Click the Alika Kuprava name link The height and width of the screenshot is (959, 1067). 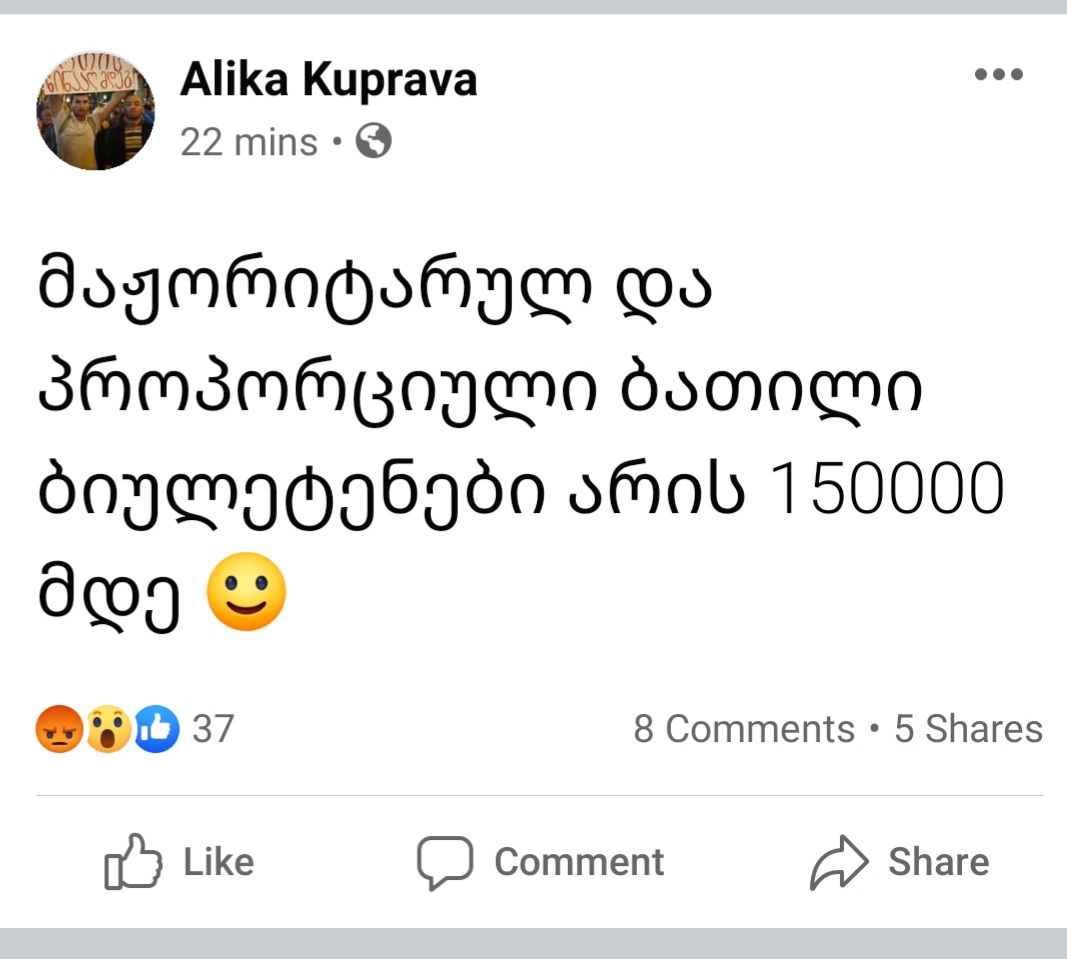[x=328, y=80]
